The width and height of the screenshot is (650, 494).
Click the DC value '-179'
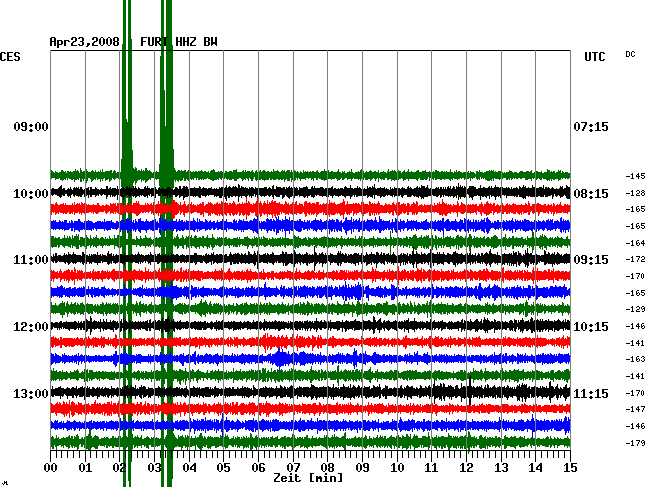tap(635, 443)
